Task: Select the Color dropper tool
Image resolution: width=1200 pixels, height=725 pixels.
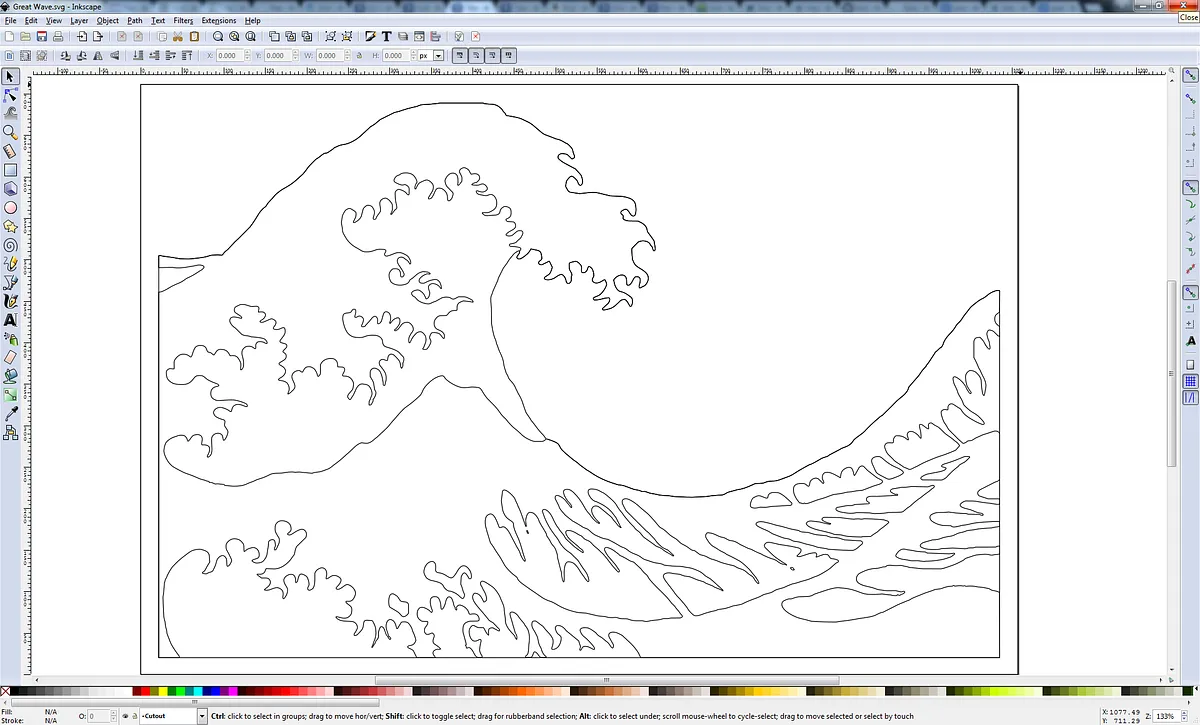Action: [11, 414]
